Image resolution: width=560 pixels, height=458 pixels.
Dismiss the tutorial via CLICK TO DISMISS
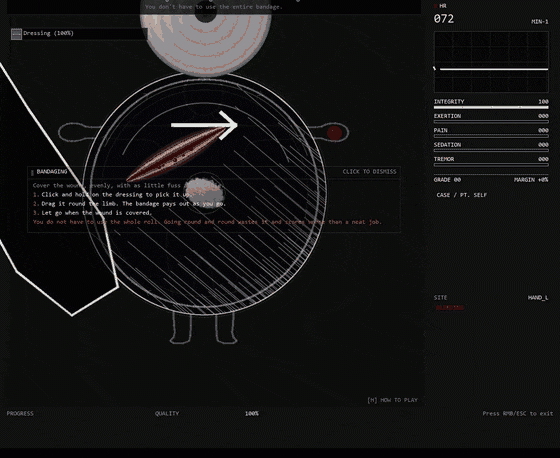pyautogui.click(x=369, y=171)
